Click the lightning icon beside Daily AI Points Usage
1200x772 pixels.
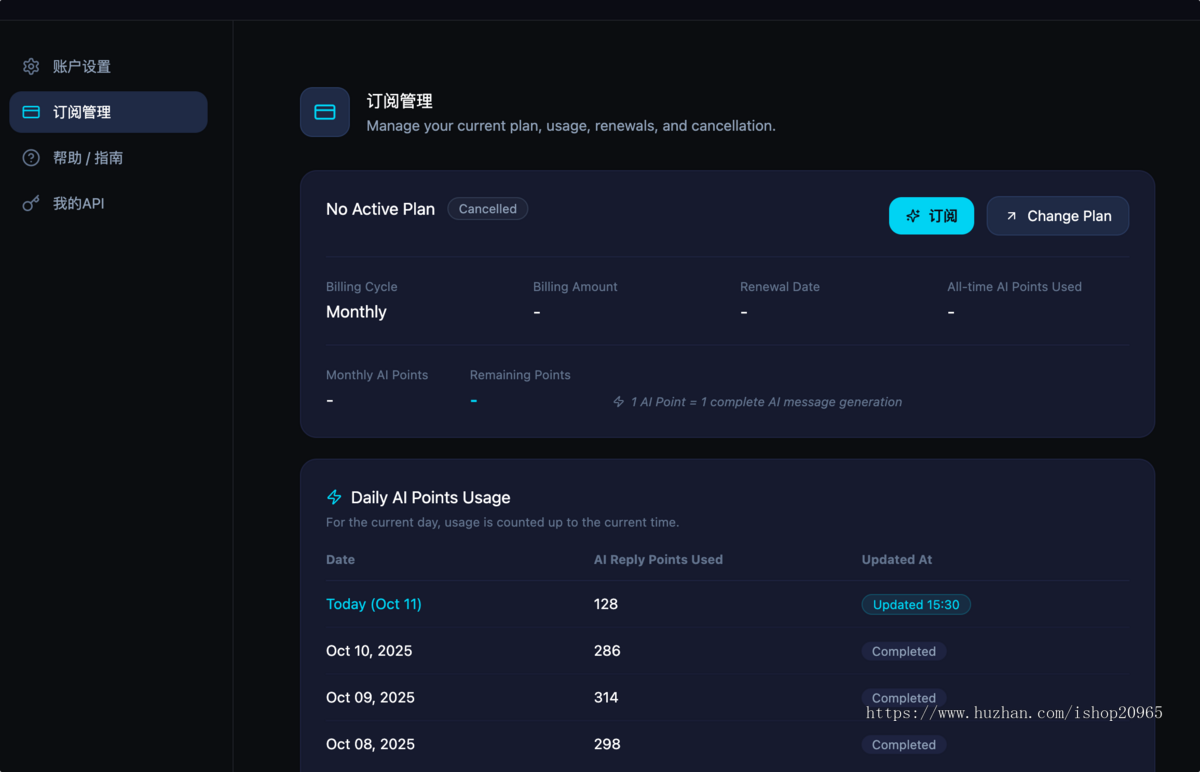(335, 497)
